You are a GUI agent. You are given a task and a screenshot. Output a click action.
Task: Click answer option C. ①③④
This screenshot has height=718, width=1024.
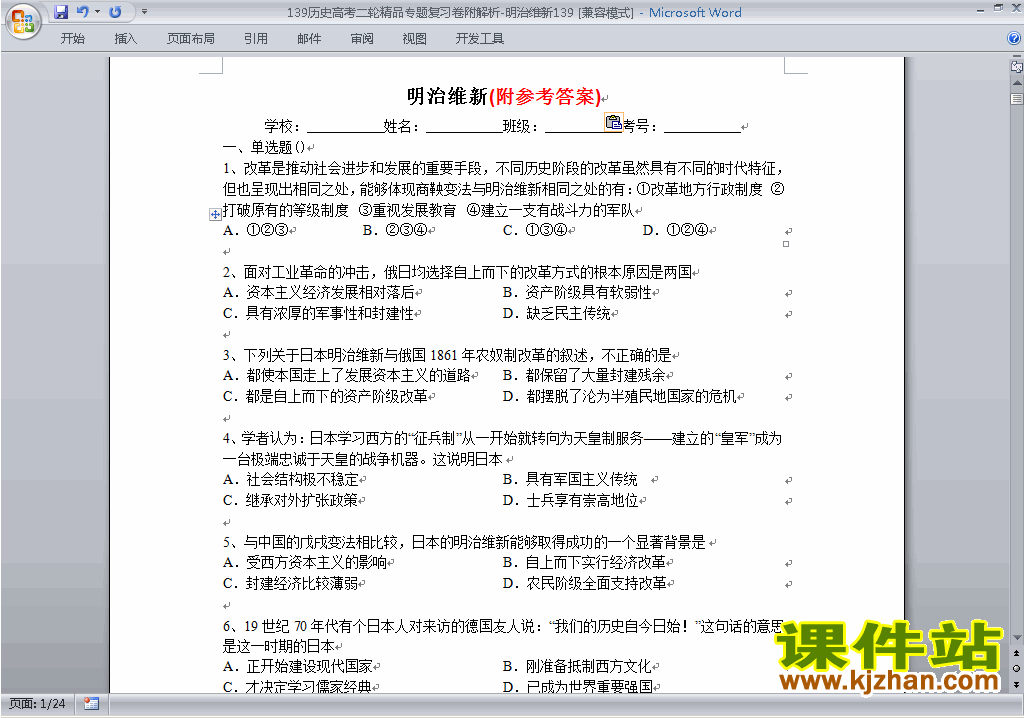[535, 231]
